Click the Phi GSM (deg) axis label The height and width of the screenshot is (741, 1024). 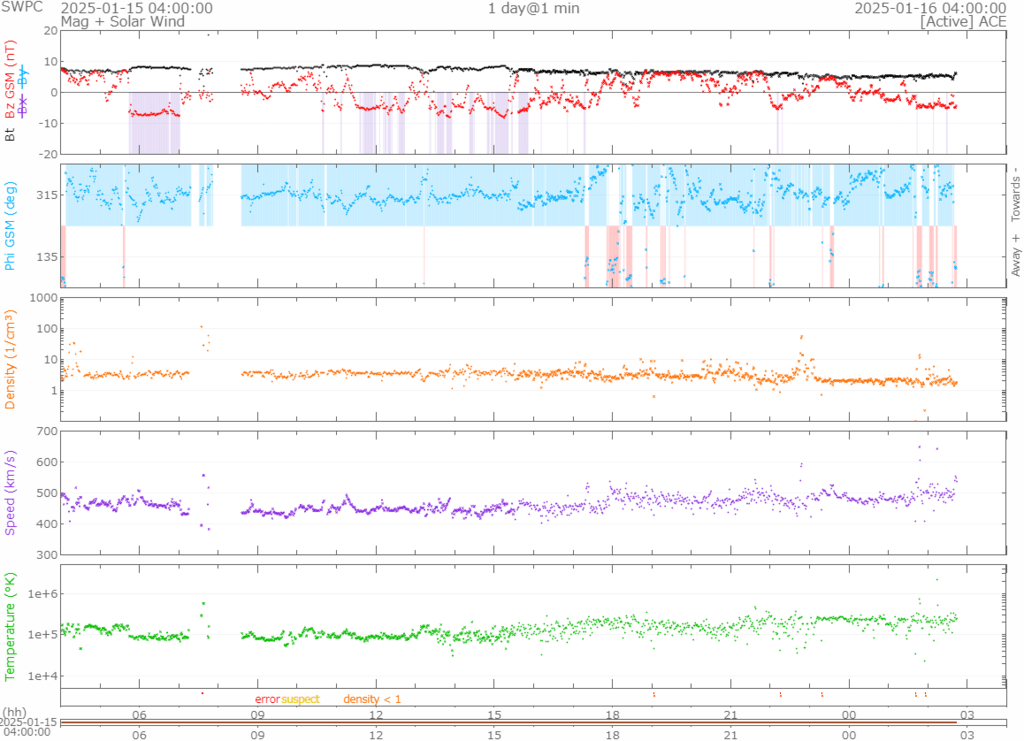pyautogui.click(x=11, y=226)
